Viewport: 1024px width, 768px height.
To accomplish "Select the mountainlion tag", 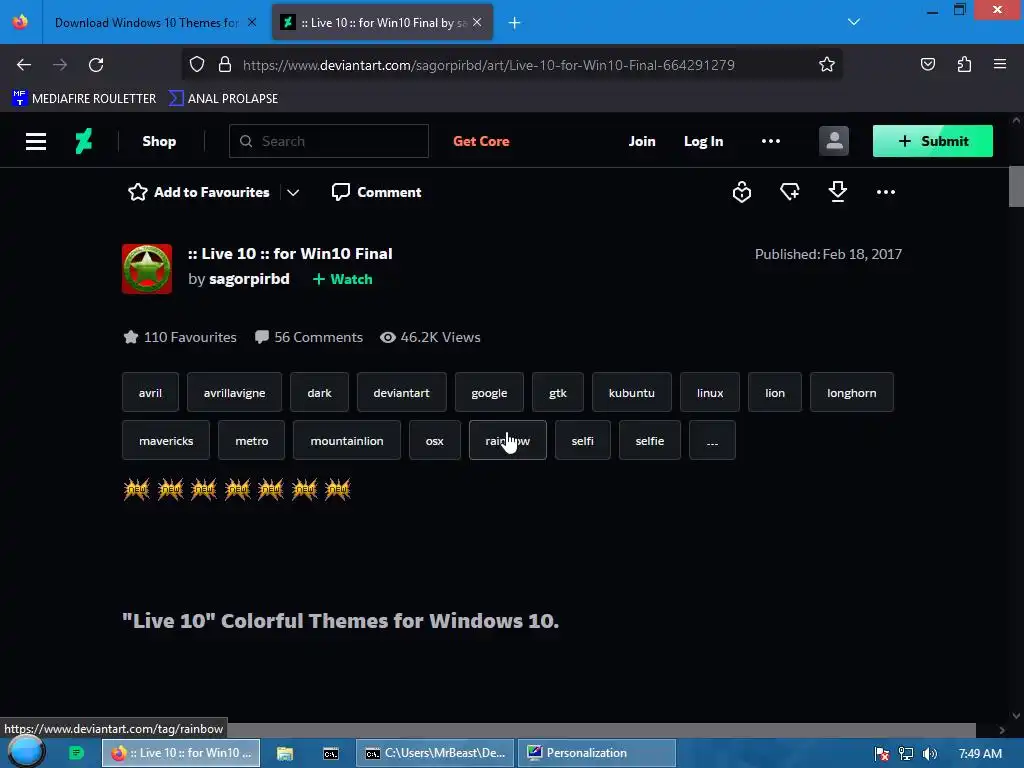I will point(347,441).
